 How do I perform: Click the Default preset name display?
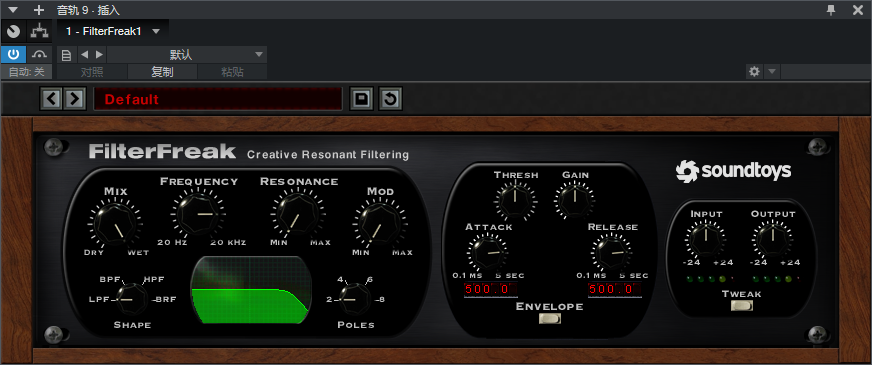click(x=217, y=99)
